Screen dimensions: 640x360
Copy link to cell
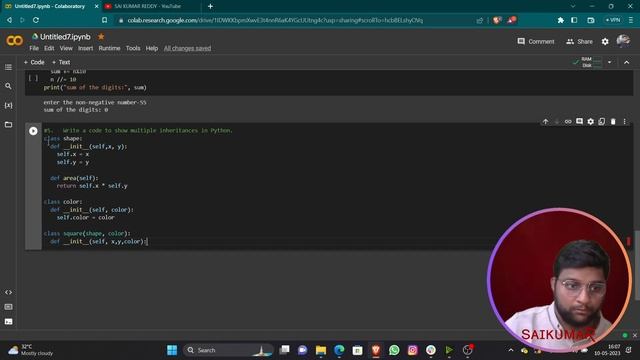click(x=568, y=122)
